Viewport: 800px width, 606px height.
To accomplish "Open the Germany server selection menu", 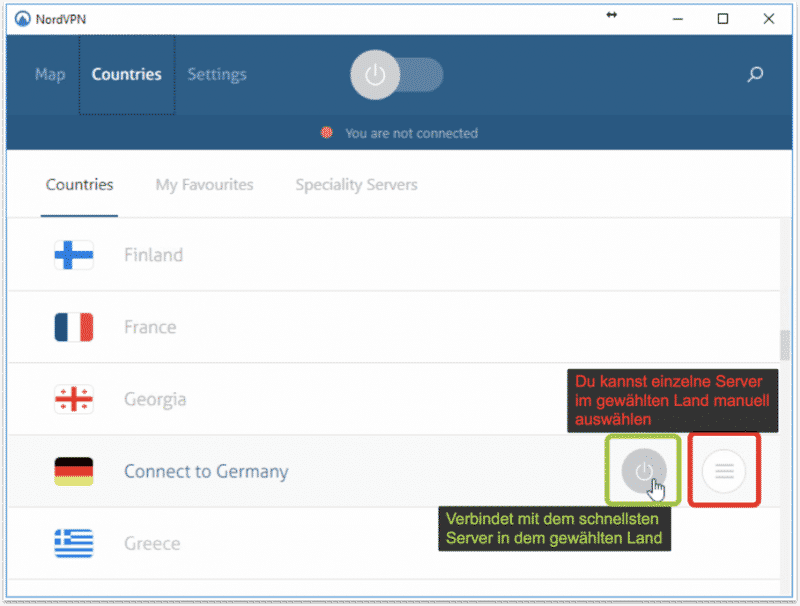I will (x=723, y=470).
